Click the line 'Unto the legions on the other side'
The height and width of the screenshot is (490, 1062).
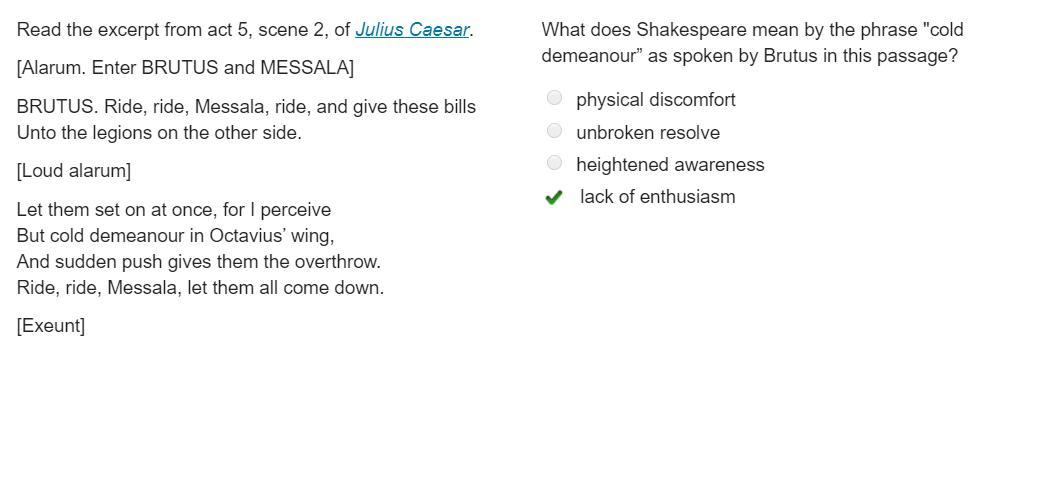(x=159, y=133)
